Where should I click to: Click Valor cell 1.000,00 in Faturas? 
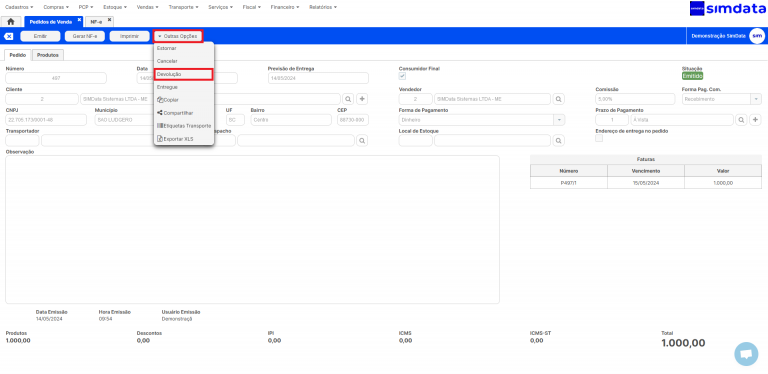(x=723, y=183)
